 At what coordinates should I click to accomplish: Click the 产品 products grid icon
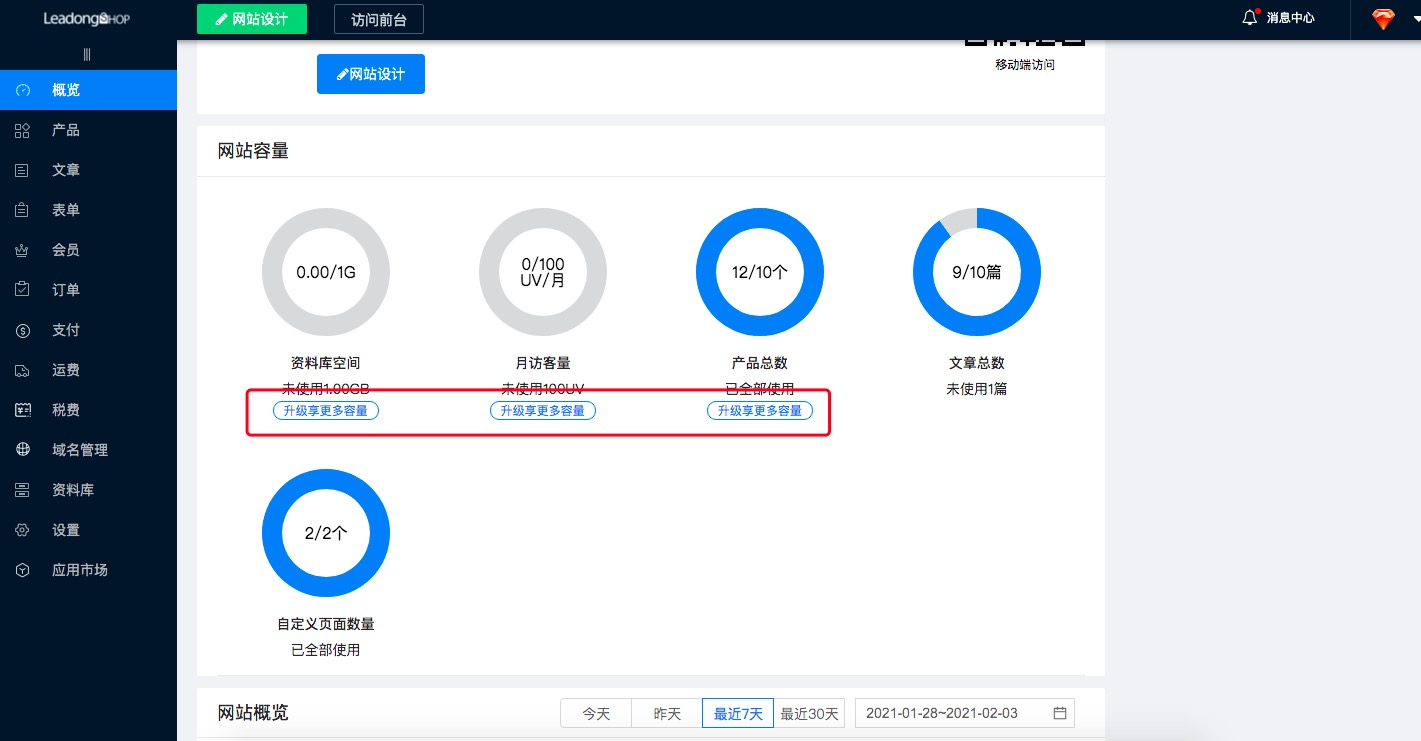click(x=22, y=130)
